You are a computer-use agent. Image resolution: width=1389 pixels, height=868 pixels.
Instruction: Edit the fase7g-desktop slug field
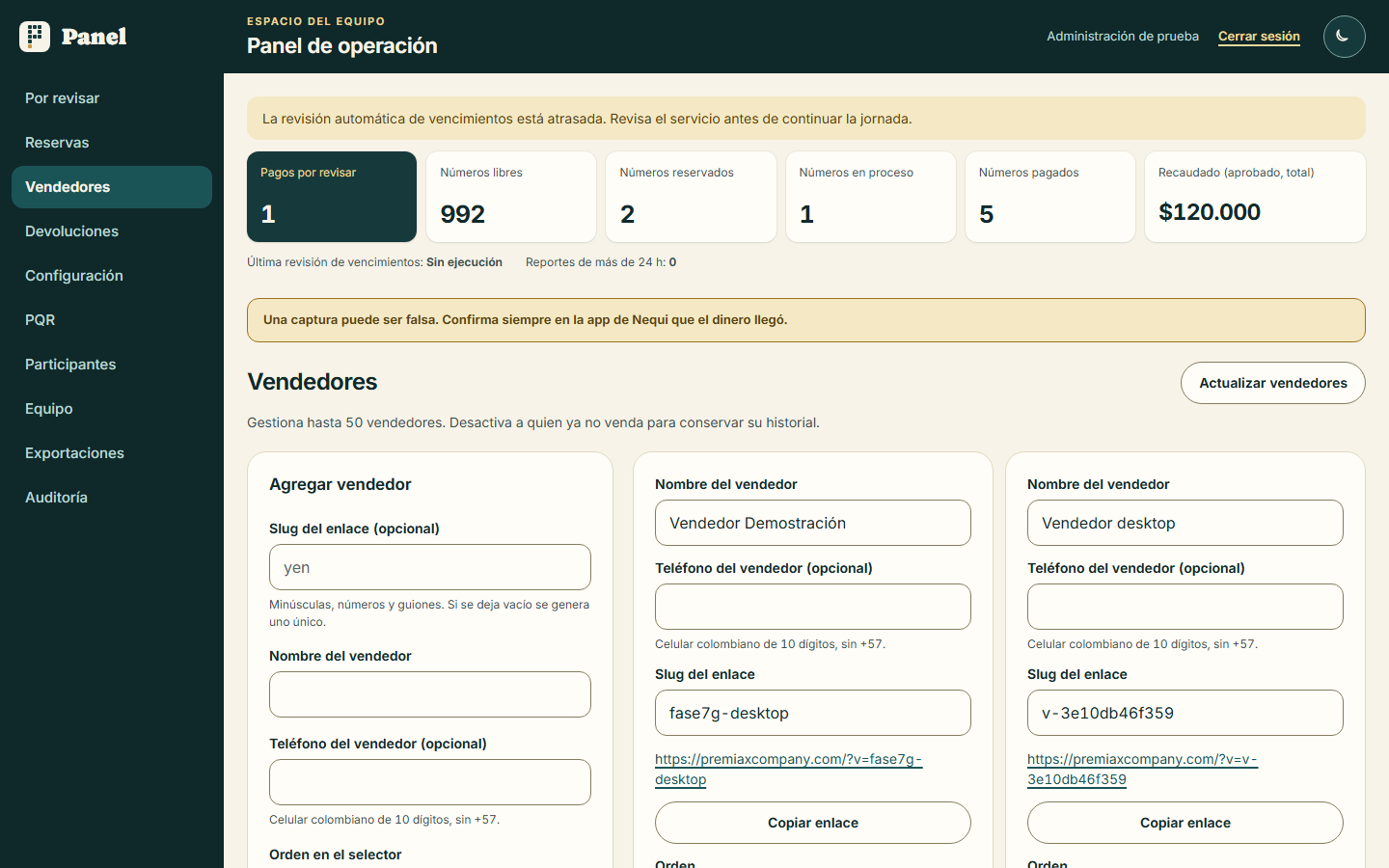click(x=813, y=713)
